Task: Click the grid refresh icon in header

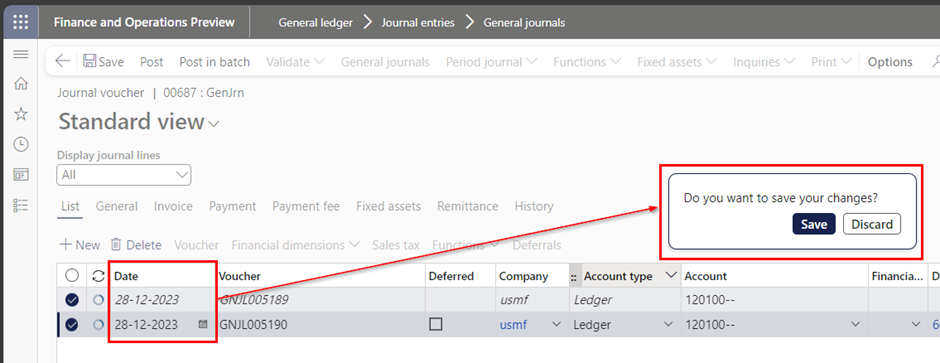Action: pyautogui.click(x=98, y=276)
